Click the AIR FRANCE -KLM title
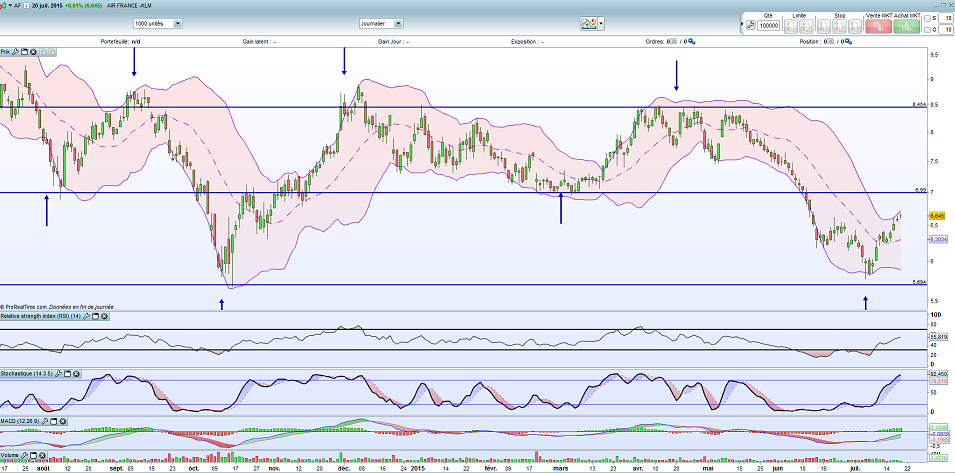The height and width of the screenshot is (473, 955). coord(129,5)
